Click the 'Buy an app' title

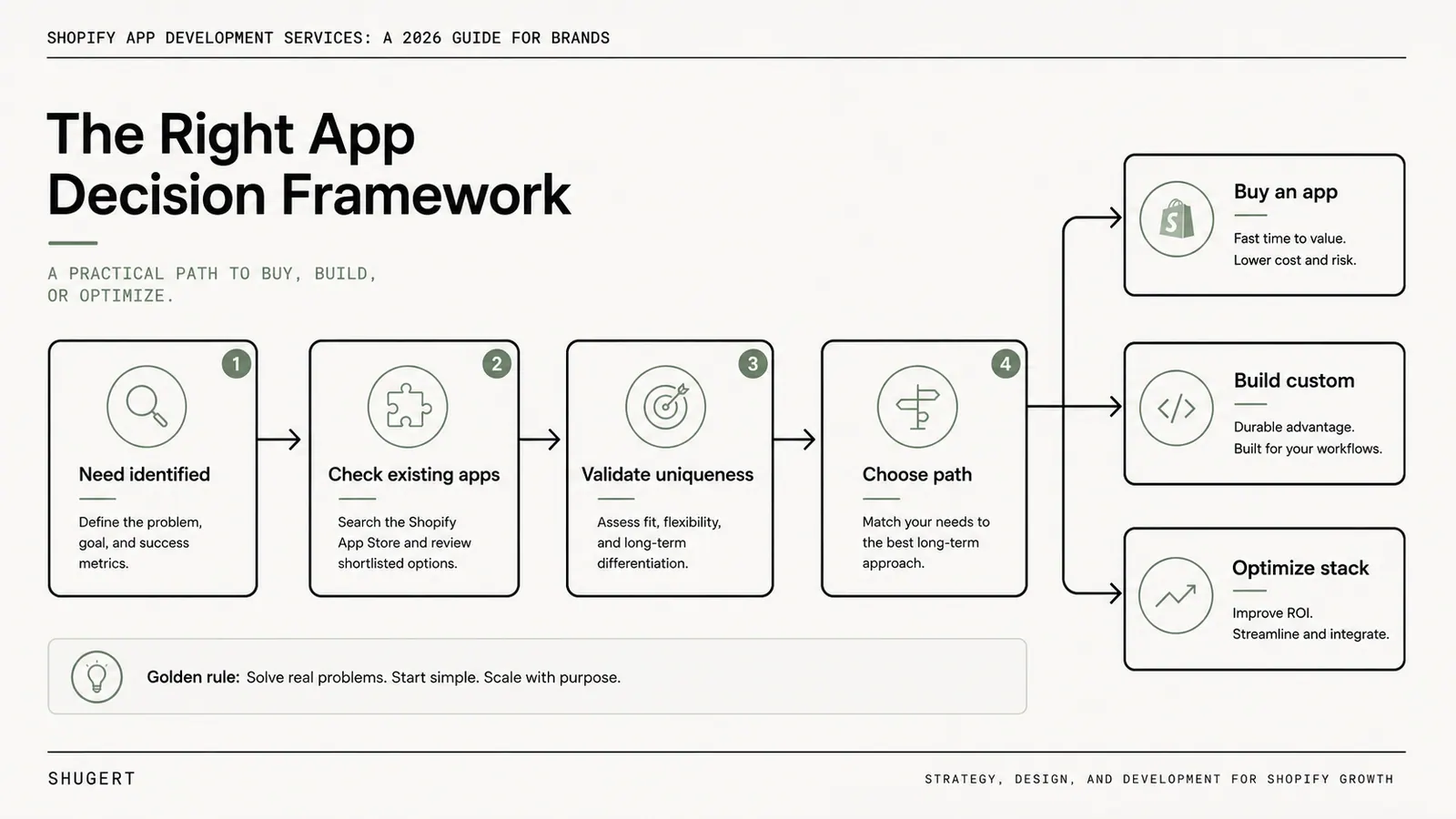coord(1286,192)
